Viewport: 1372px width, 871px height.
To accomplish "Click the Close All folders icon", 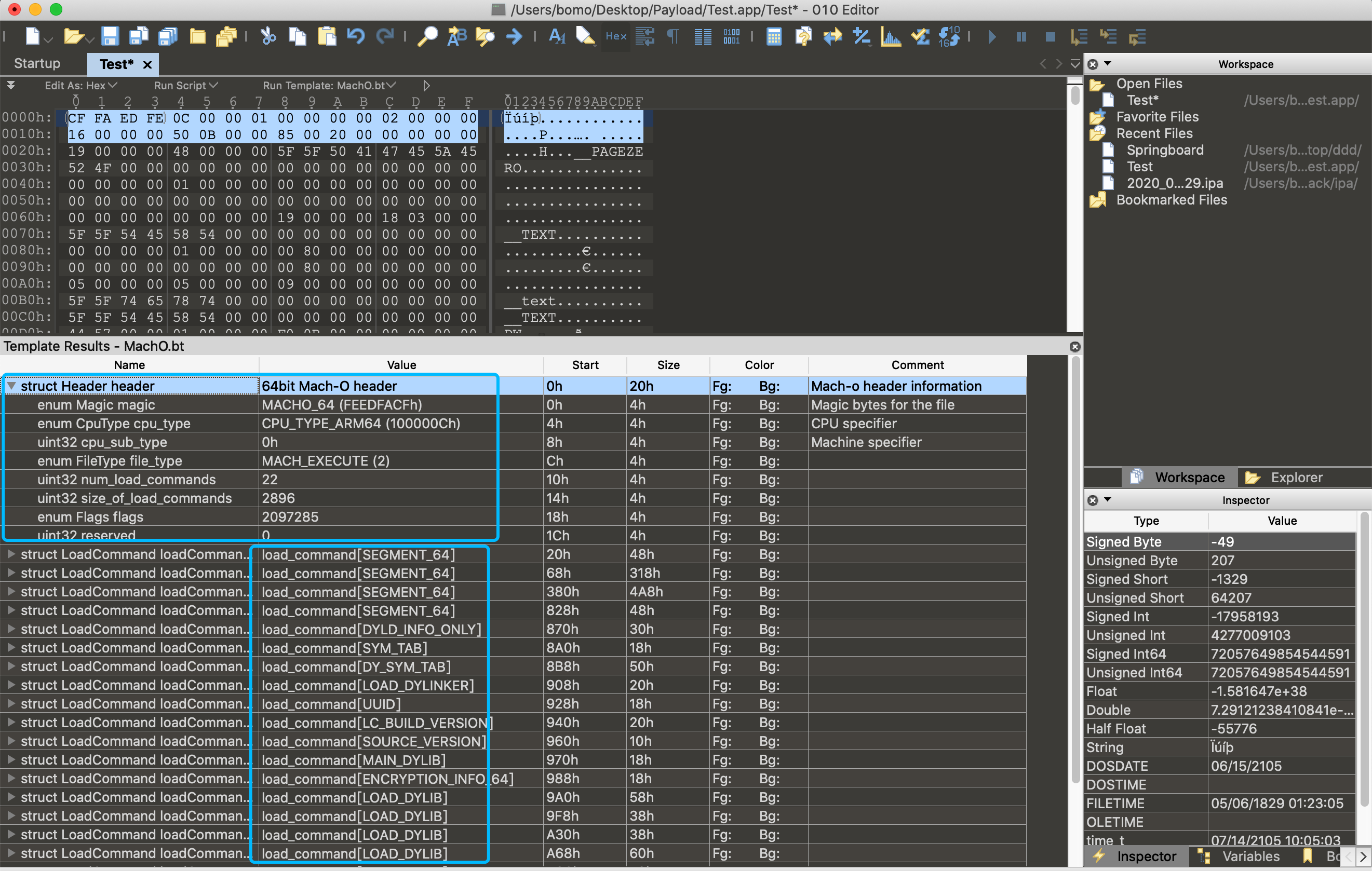I will point(226,36).
